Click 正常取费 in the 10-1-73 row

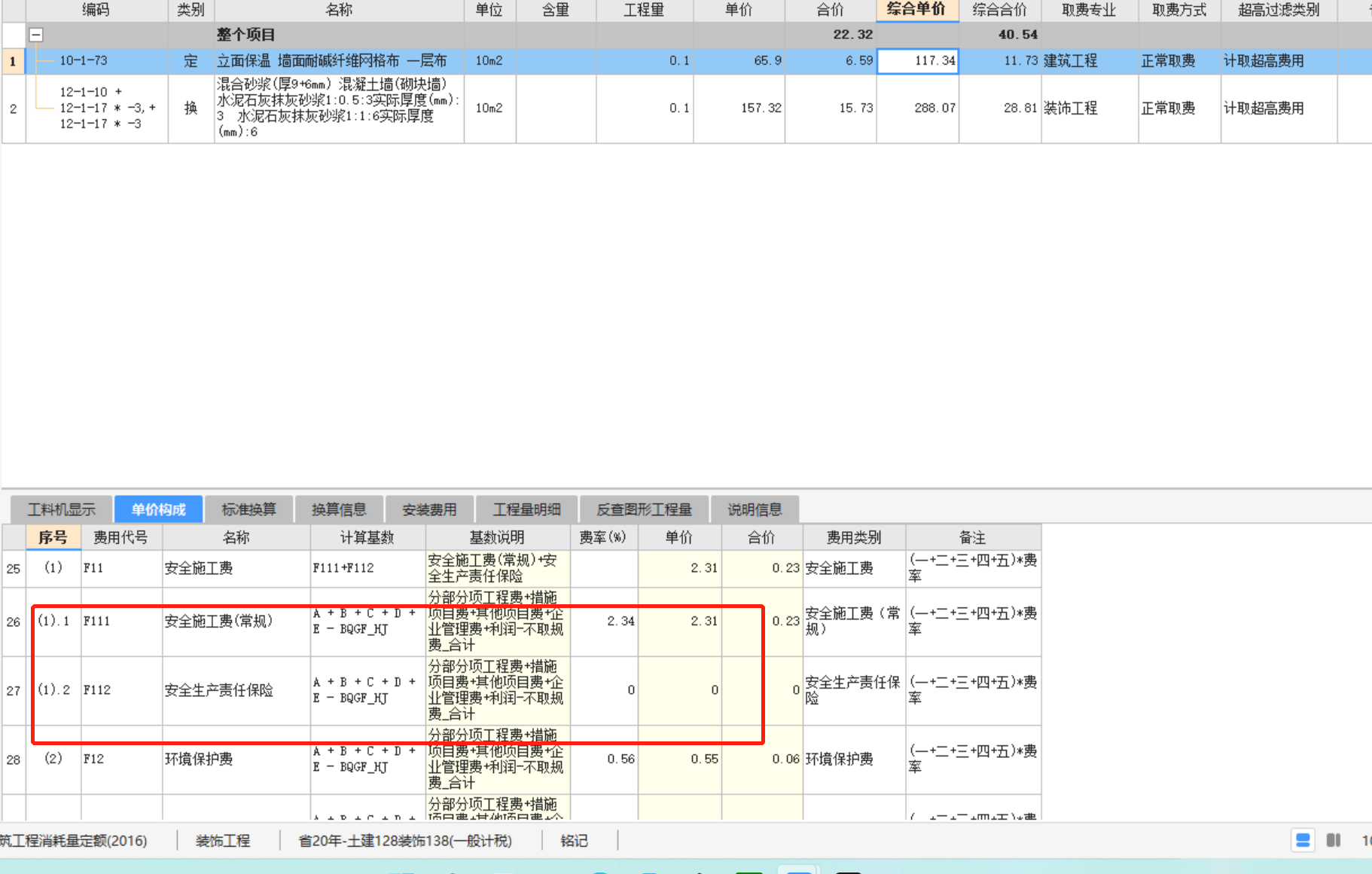pos(1179,61)
